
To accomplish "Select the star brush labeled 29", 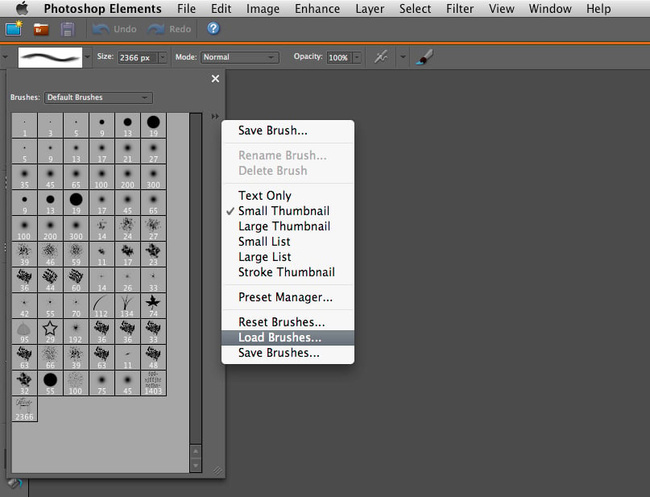I will [49, 329].
